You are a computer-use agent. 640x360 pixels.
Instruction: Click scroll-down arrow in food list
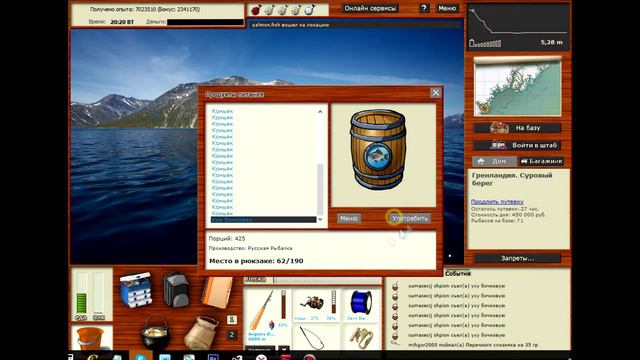(320, 219)
